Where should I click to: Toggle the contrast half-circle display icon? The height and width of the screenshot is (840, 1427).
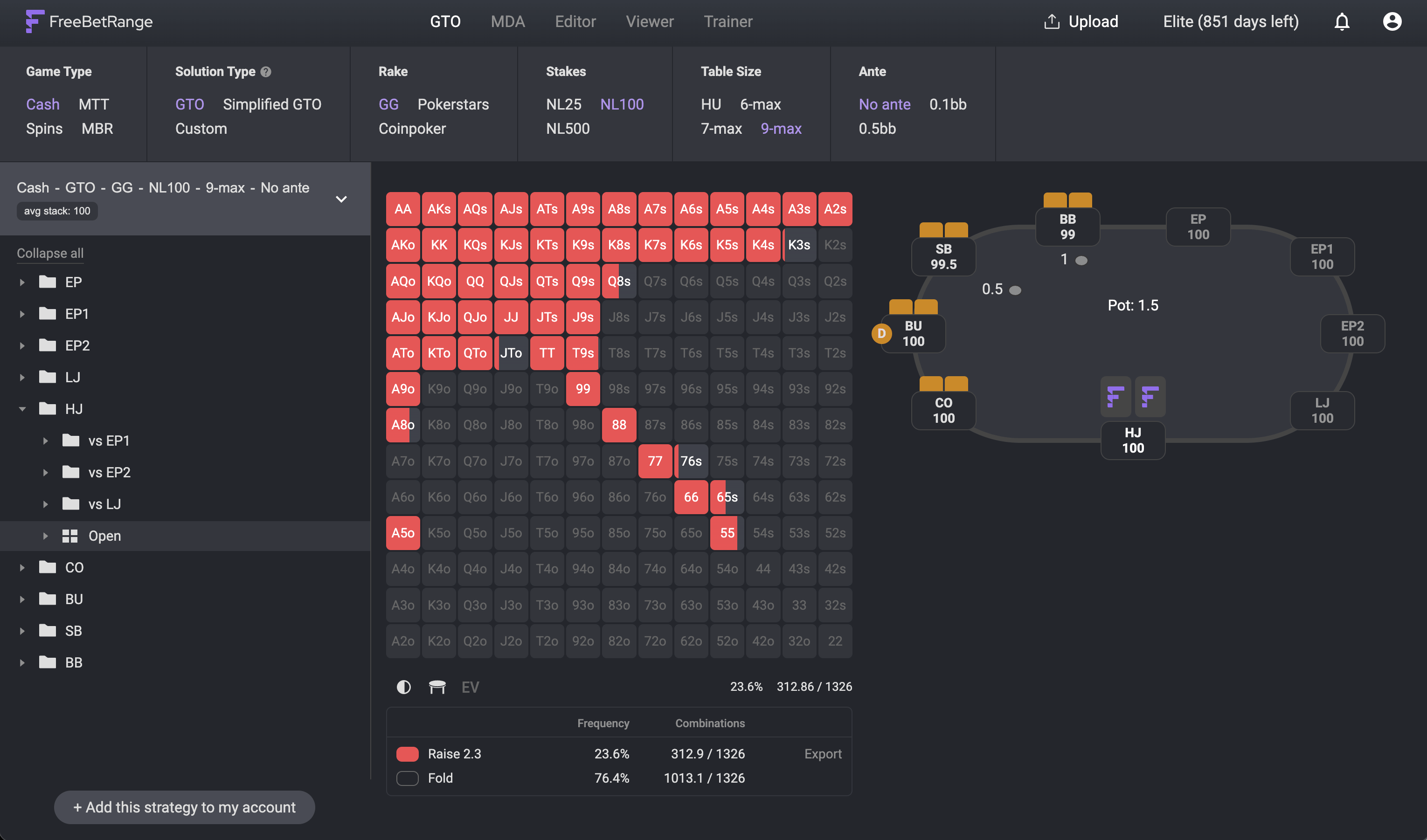(404, 687)
